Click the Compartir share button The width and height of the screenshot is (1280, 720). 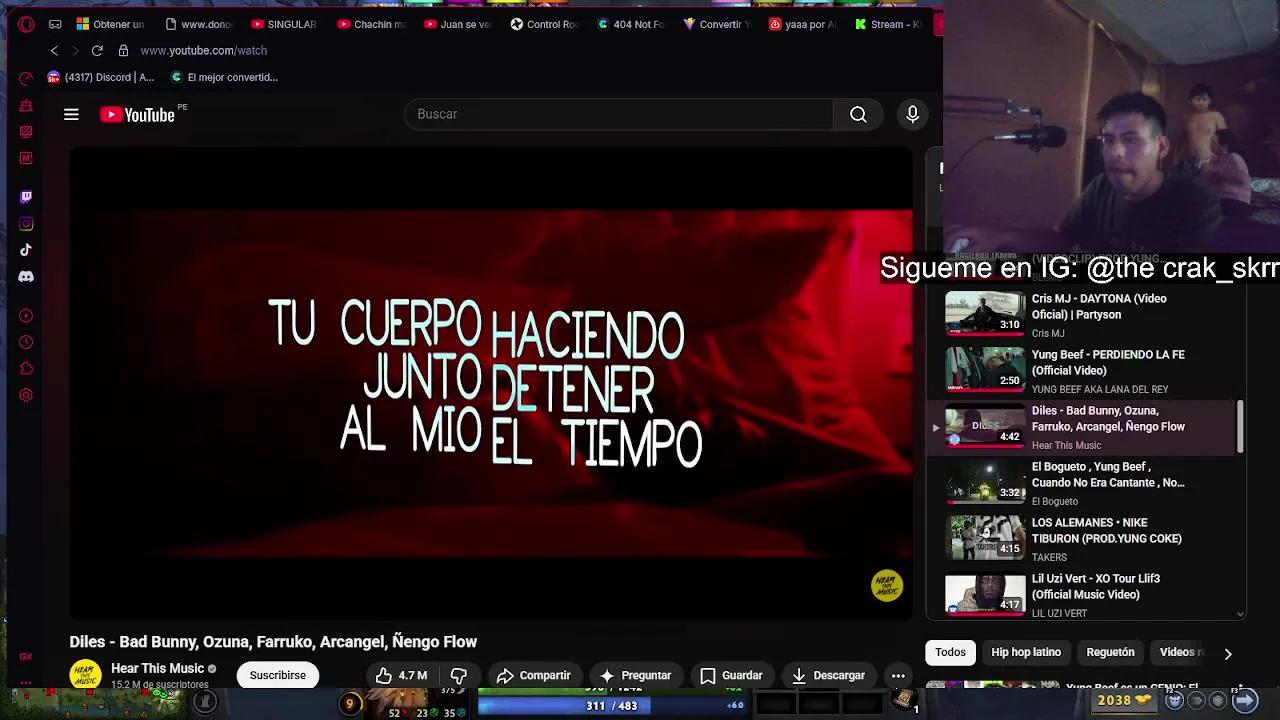click(x=534, y=675)
